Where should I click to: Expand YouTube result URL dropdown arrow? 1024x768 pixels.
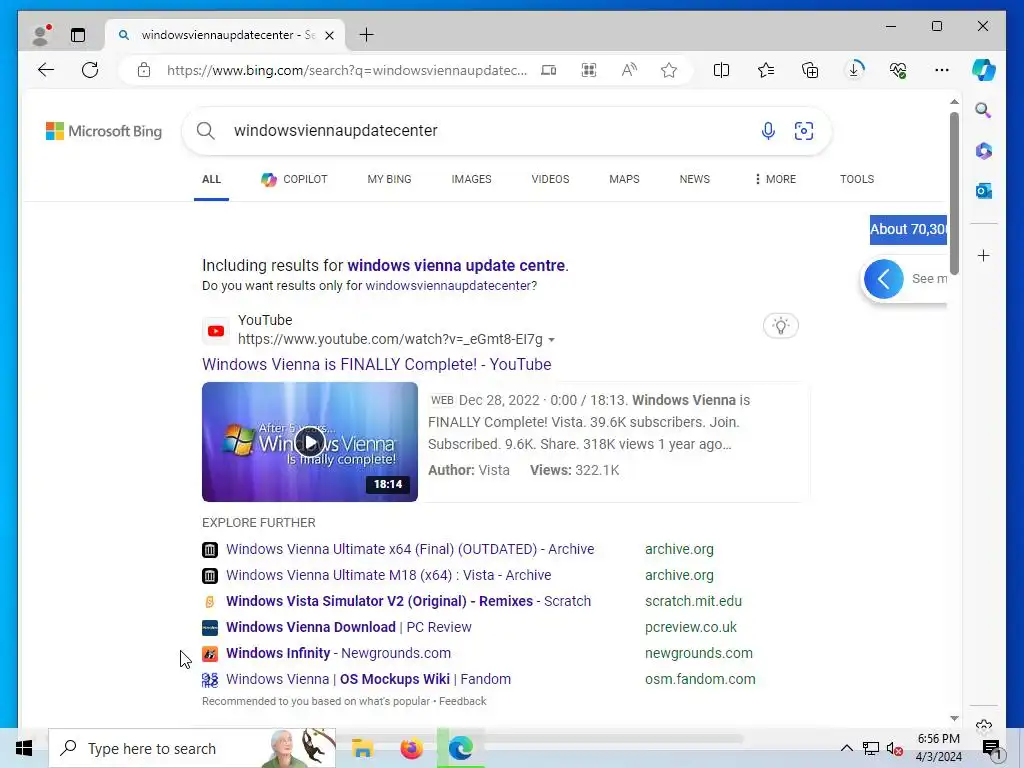point(551,340)
